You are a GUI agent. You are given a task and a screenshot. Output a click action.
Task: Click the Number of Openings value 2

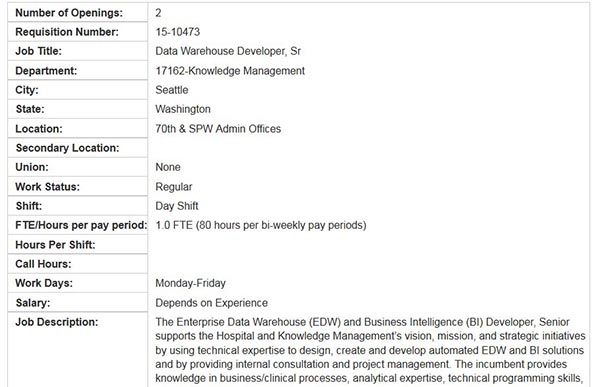tap(158, 13)
